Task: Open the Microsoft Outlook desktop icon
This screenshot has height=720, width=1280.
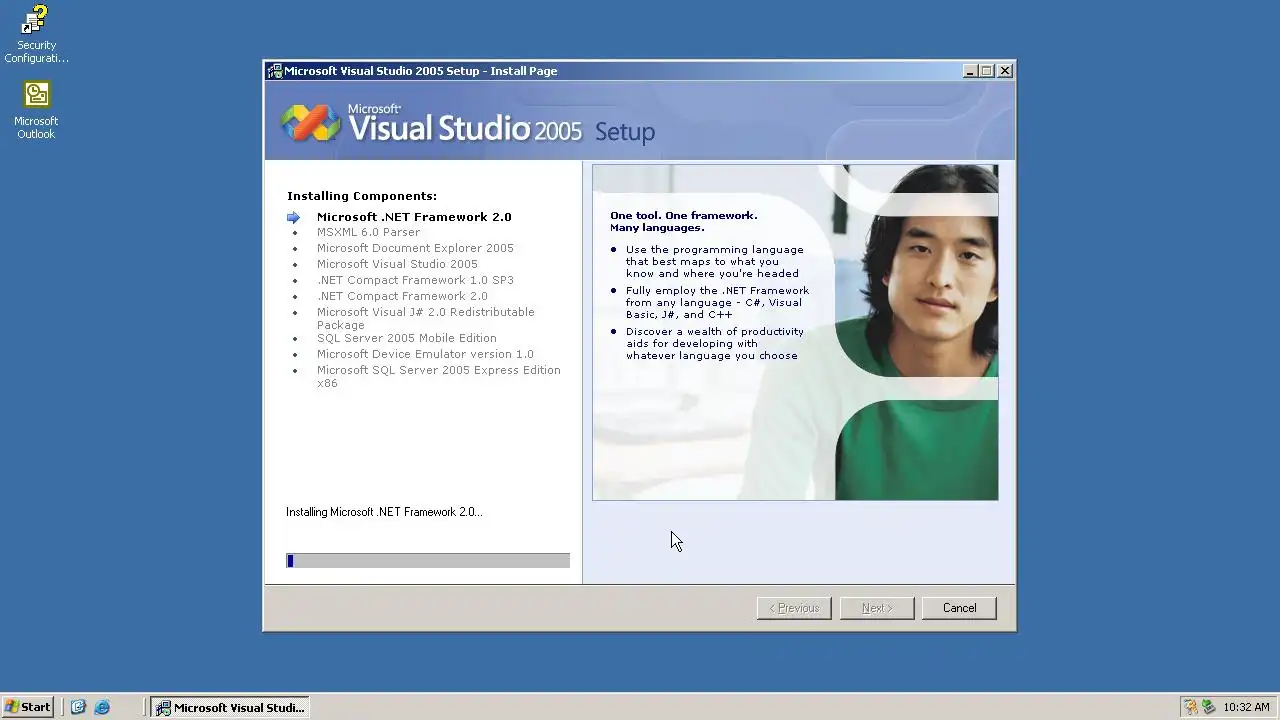Action: click(x=36, y=110)
